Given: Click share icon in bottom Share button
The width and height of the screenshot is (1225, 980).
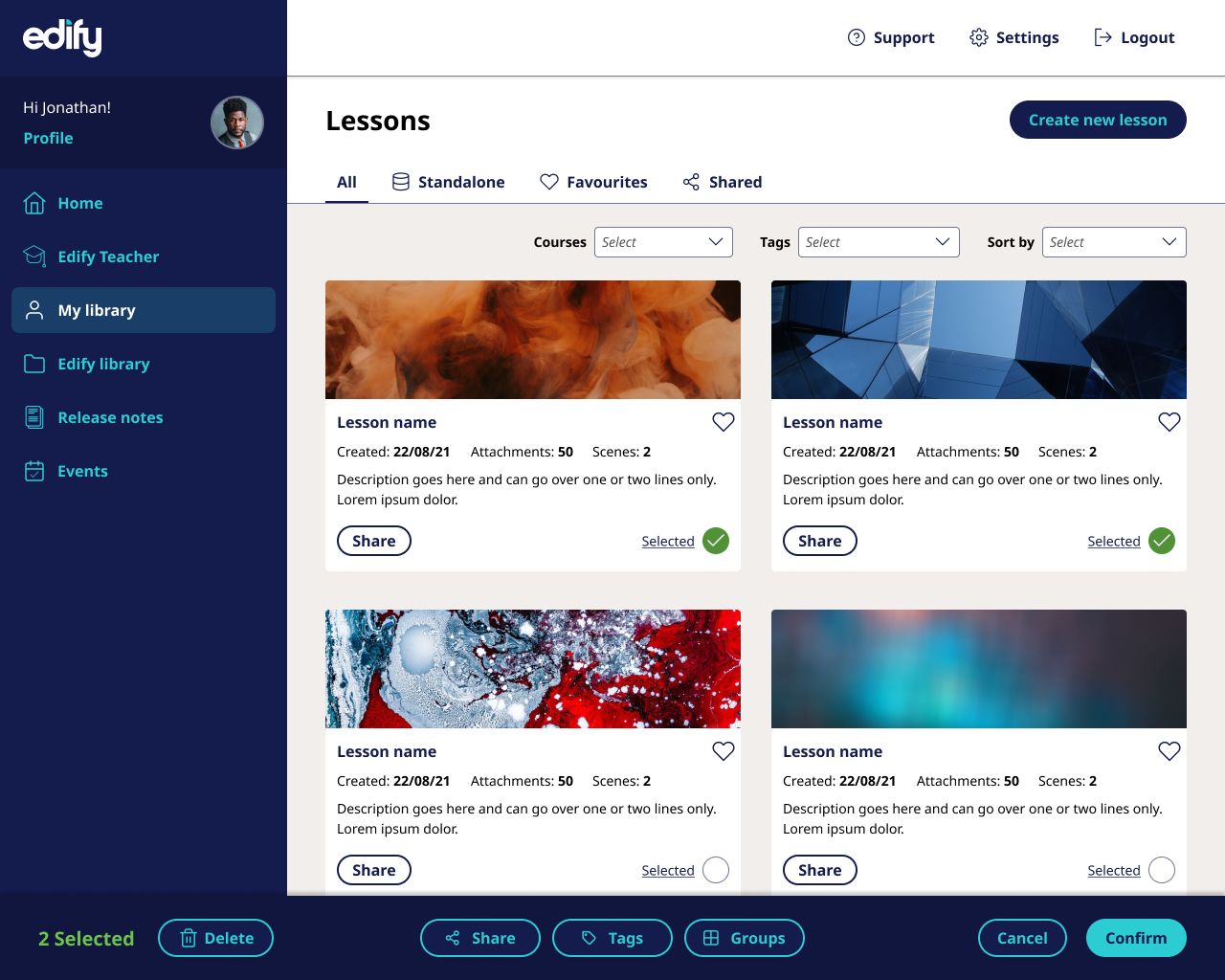Looking at the screenshot, I should coord(453,938).
